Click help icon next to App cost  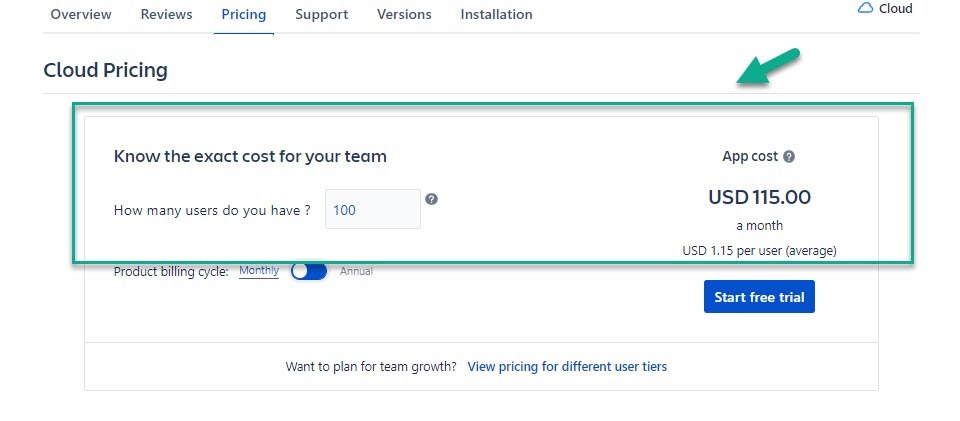click(x=789, y=157)
